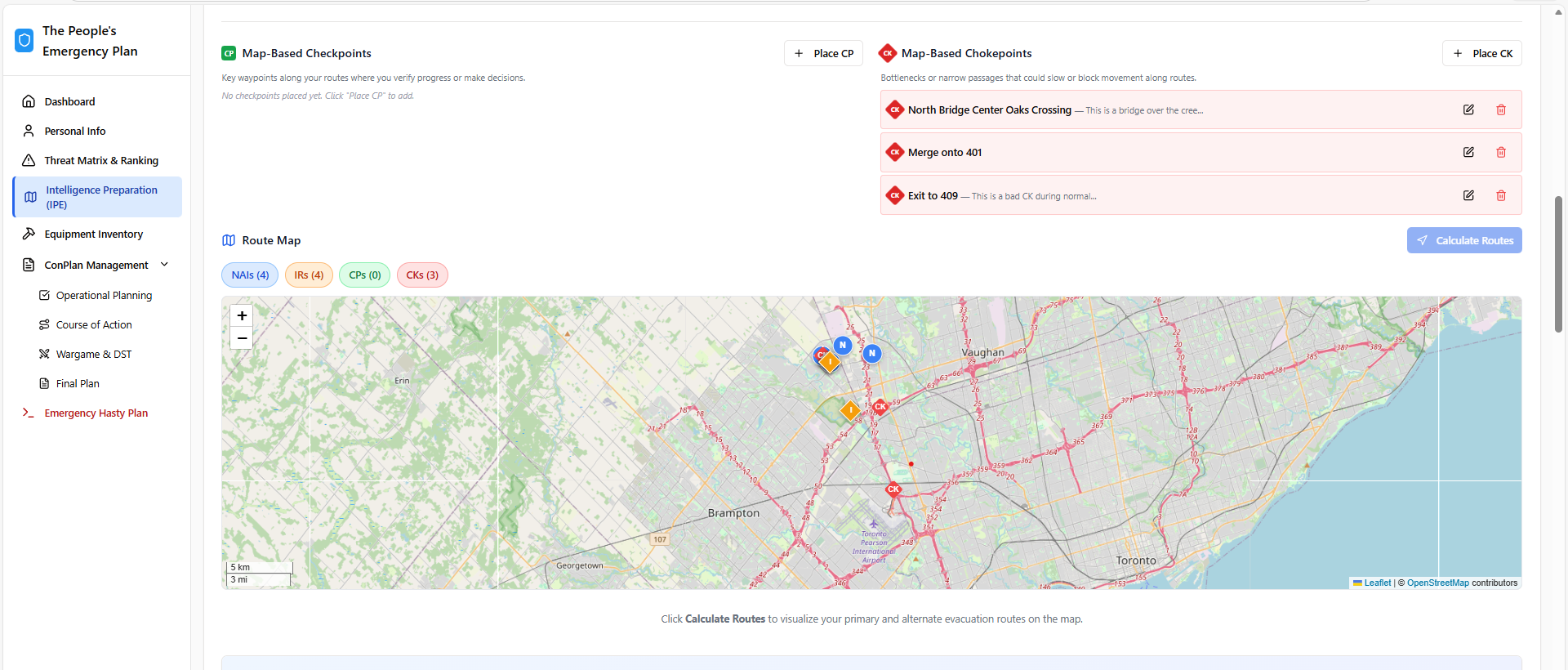Edit the North Bridge Center Oaks Crossing chokepoint
Viewport: 1568px width, 670px height.
coord(1468,109)
